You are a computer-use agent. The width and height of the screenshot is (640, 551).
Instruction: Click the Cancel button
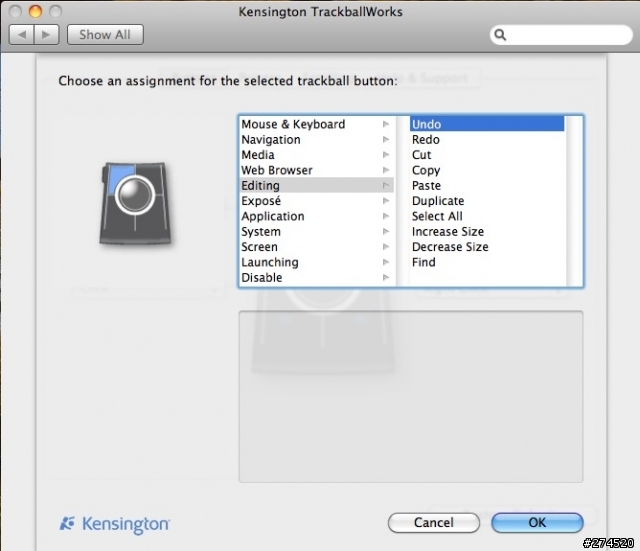(433, 522)
